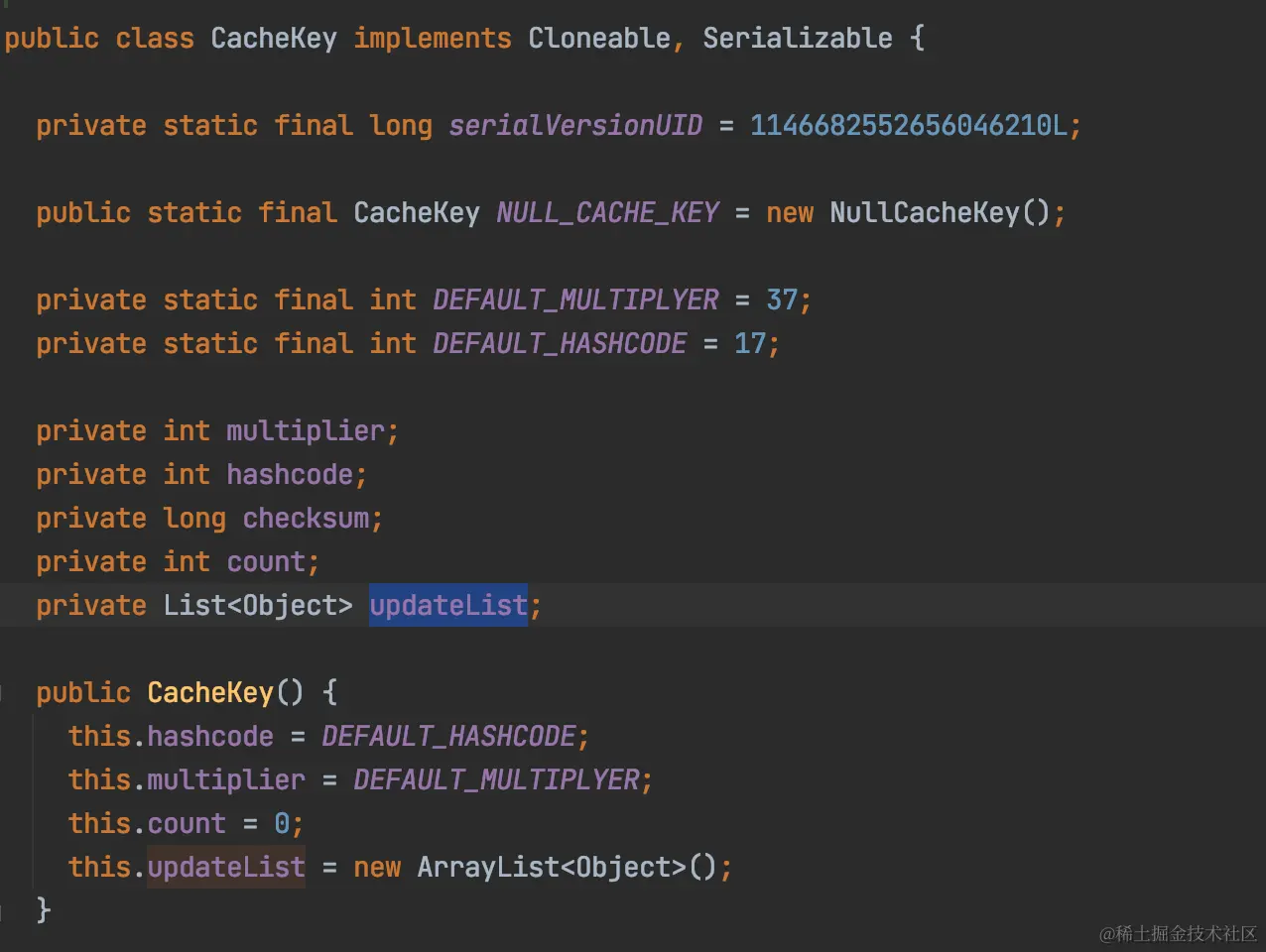Click the 'CacheKey()' constructor name
Screen dimensions: 1266x952
(226, 693)
